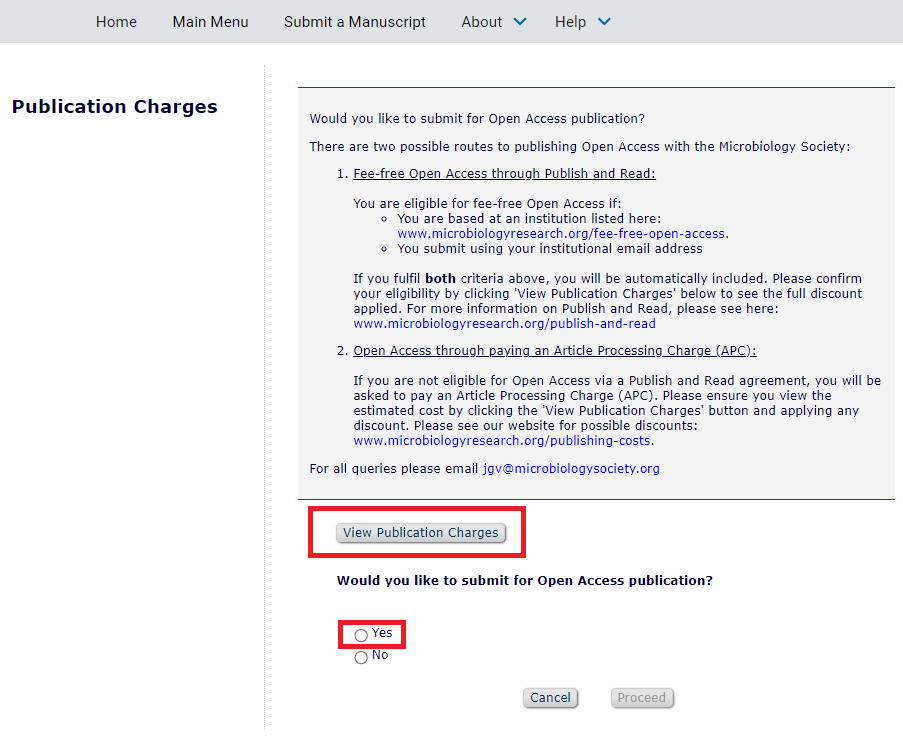This screenshot has height=741, width=903.
Task: Click the View Publication Charges button
Action: point(420,532)
